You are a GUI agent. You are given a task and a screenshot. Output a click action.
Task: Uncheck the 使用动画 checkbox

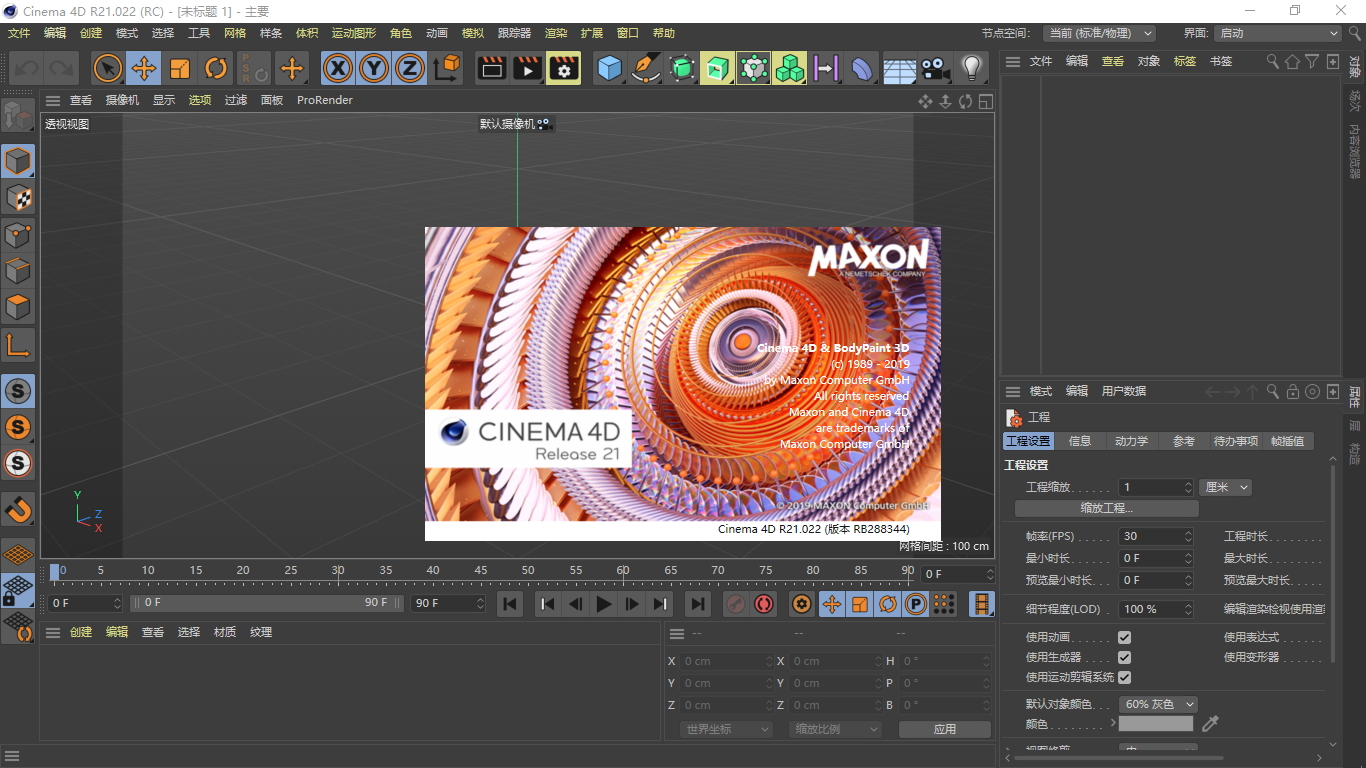tap(1124, 637)
